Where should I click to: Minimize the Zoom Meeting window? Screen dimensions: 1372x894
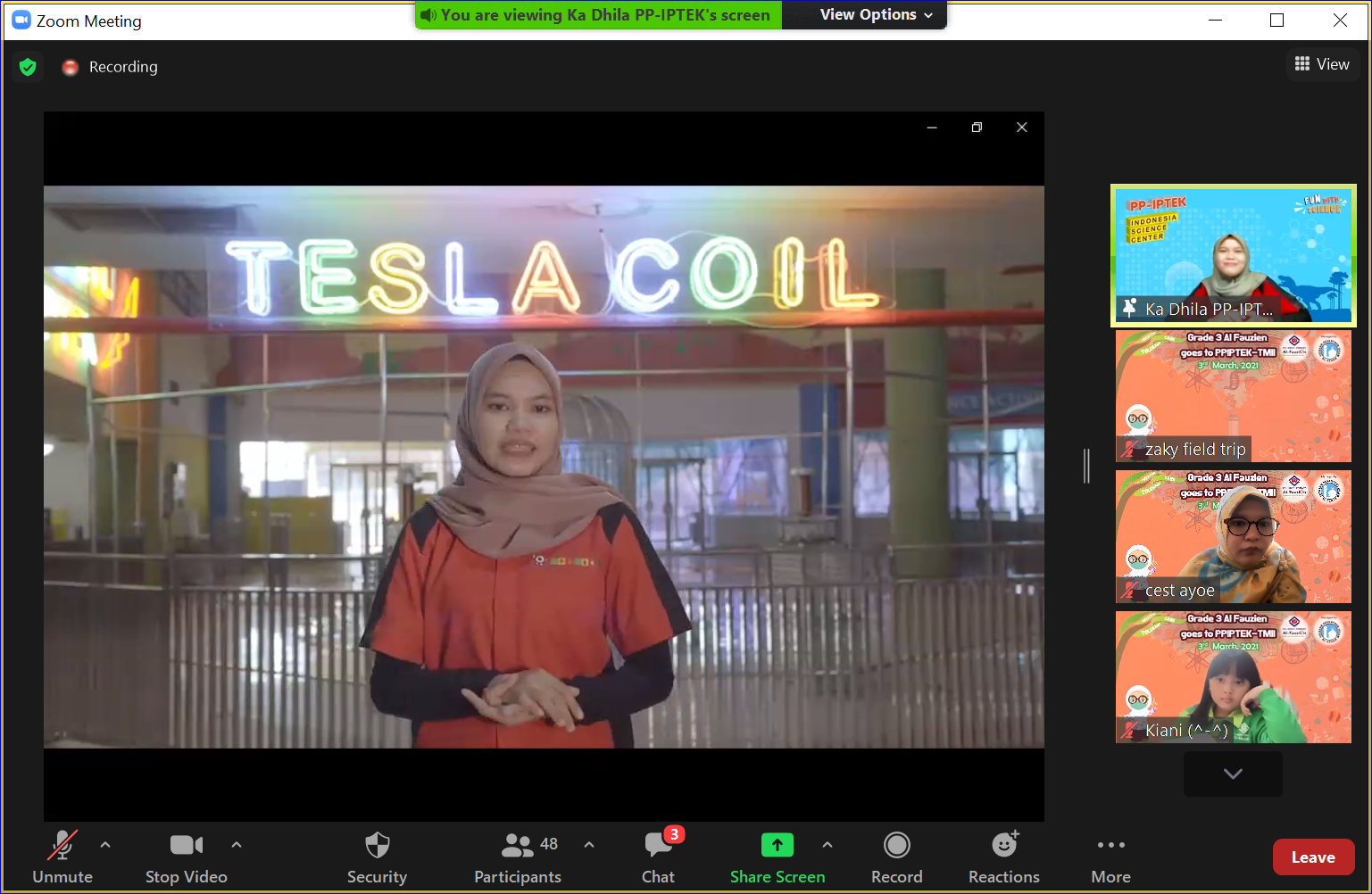coord(1215,20)
